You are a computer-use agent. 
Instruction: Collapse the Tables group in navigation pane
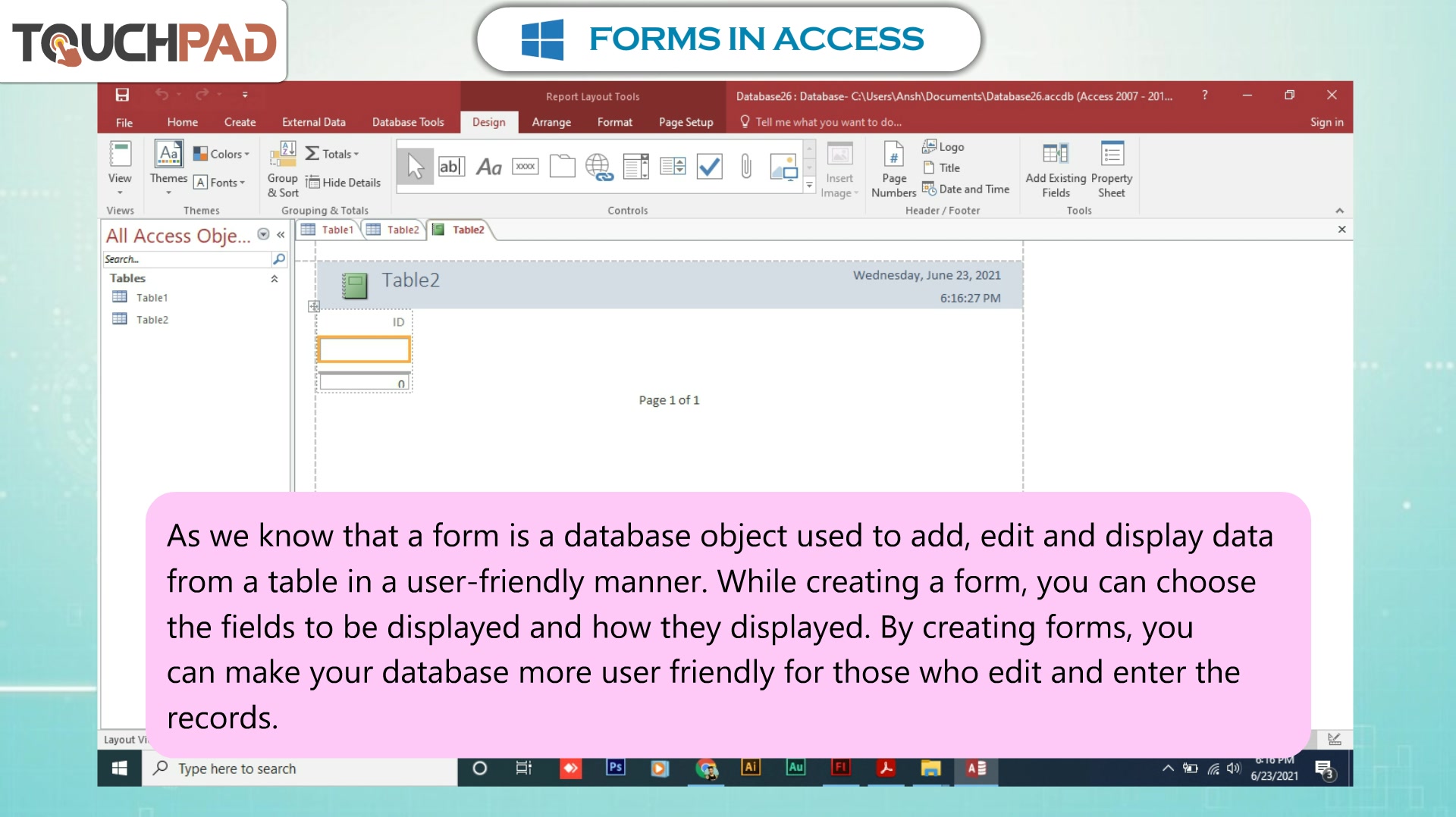pyautogui.click(x=275, y=279)
